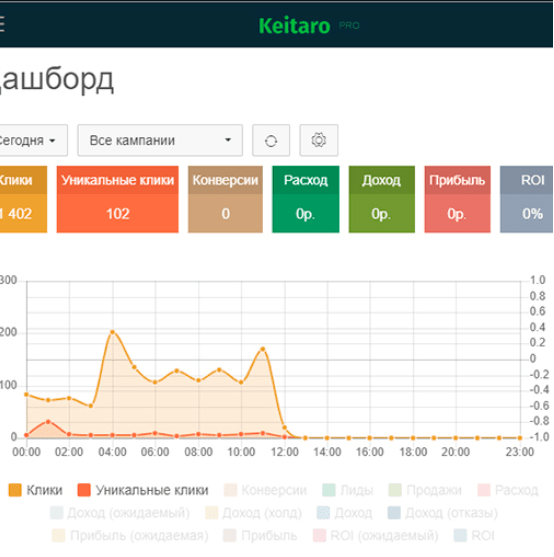Viewport: 554px width, 557px height.
Task: Click the 04:00 peak point on chart
Action: coord(113,332)
